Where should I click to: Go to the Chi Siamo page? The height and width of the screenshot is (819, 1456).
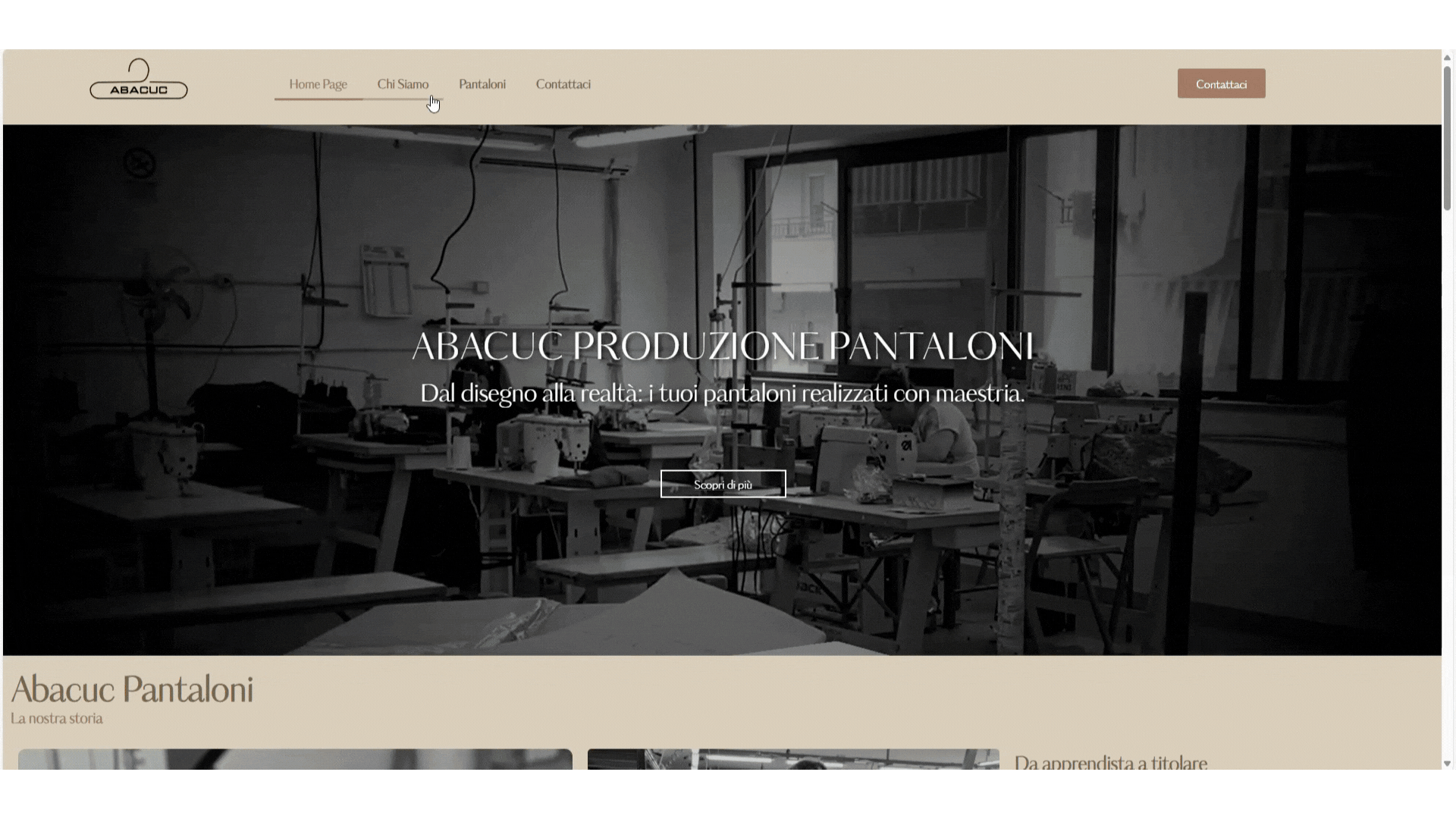coord(403,84)
